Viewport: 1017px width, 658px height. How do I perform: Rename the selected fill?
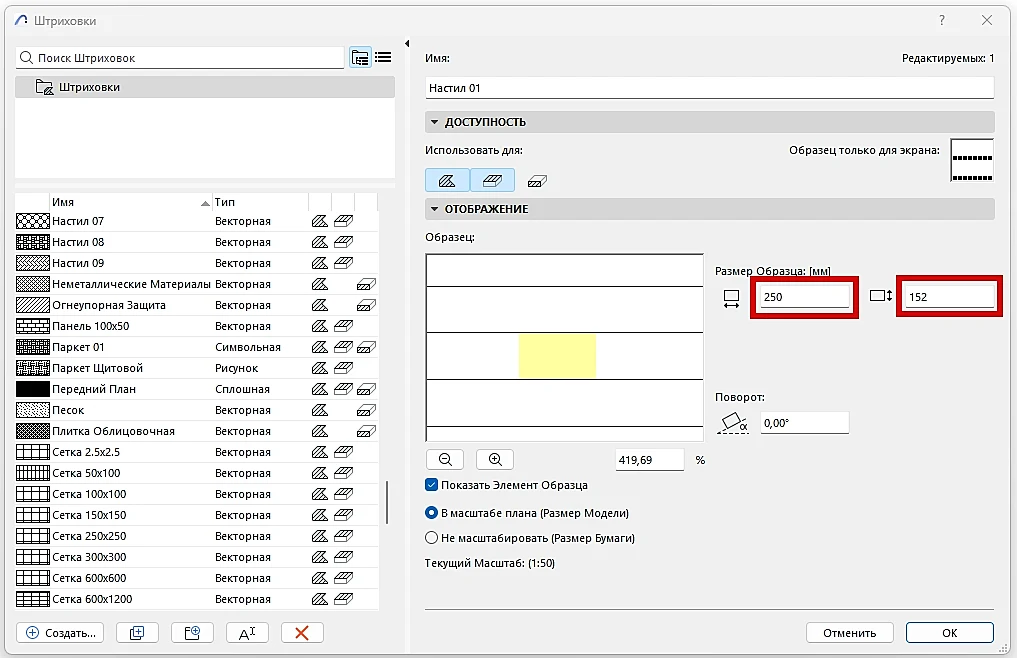247,633
